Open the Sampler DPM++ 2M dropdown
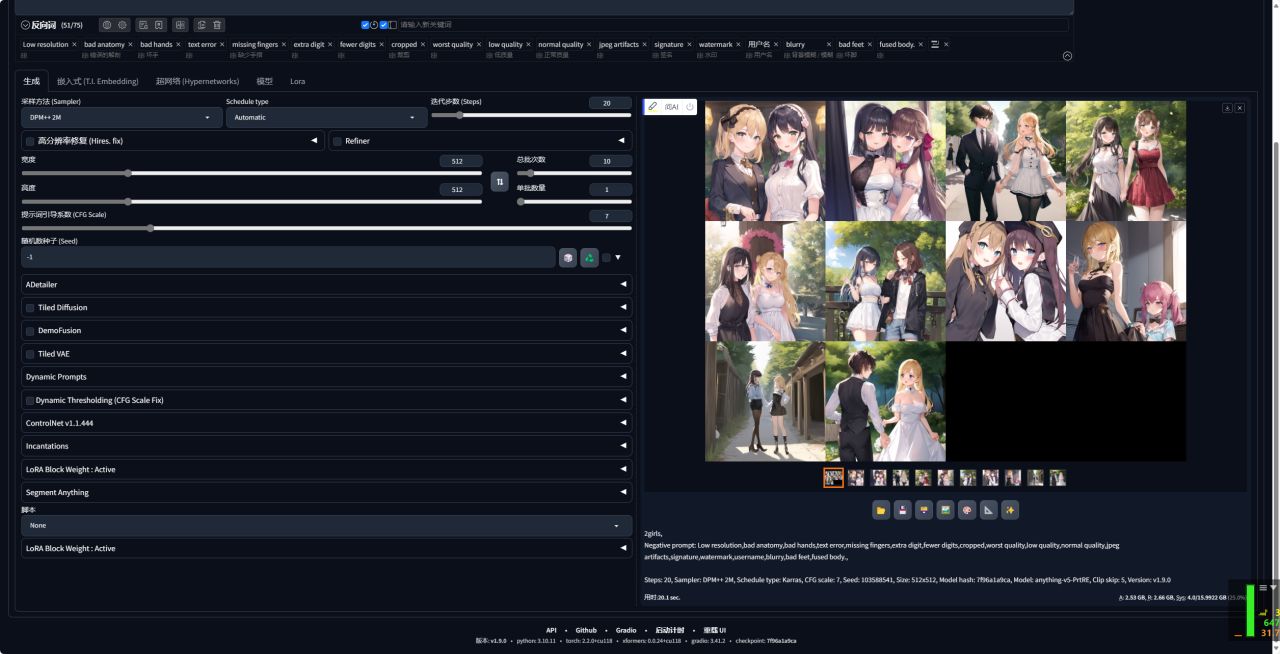The image size is (1280, 654). pyautogui.click(x=122, y=117)
